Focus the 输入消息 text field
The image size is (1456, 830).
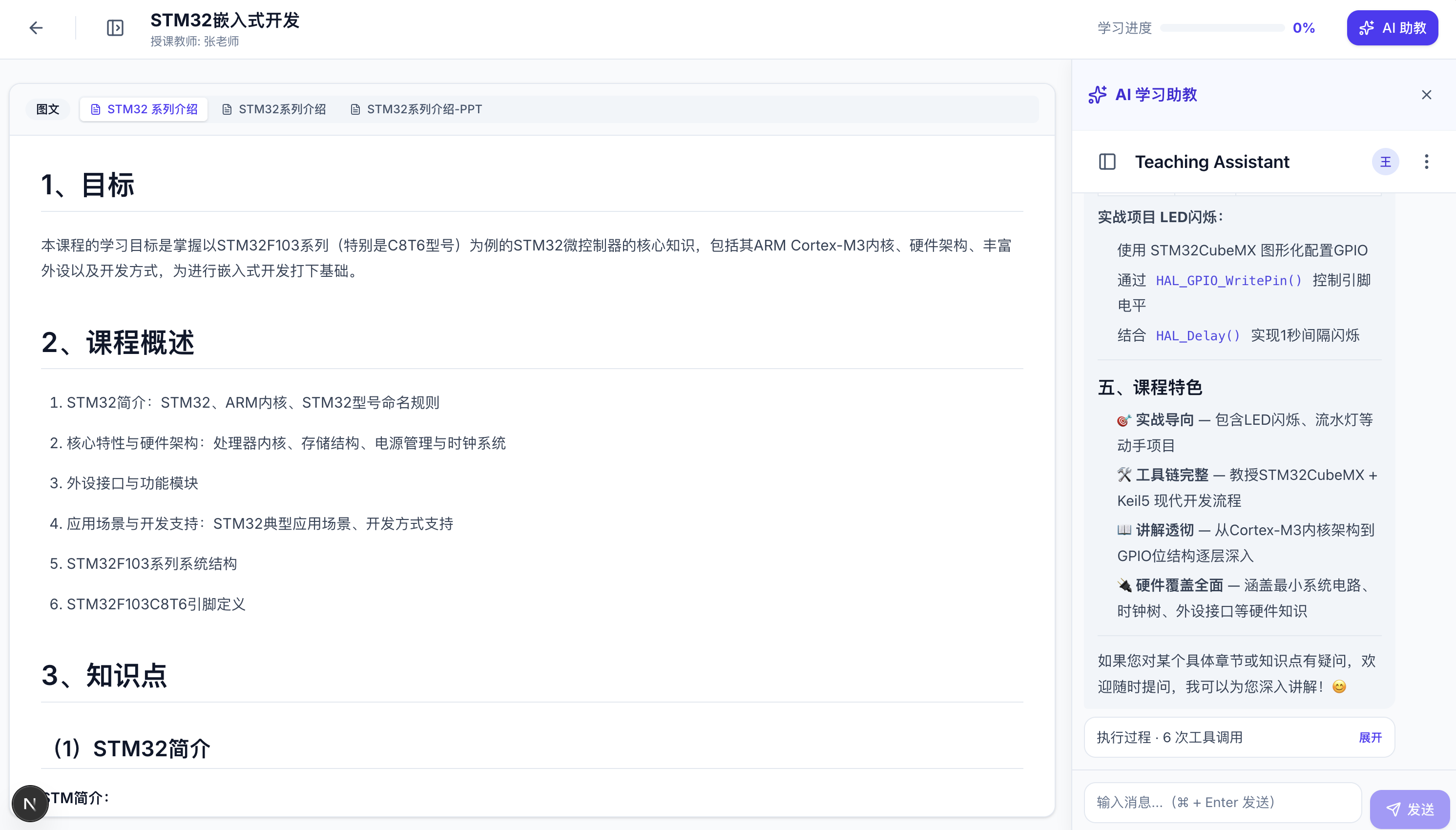[1223, 803]
